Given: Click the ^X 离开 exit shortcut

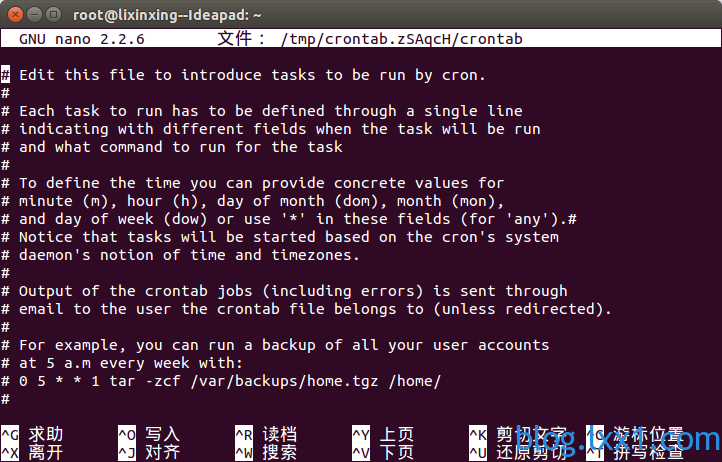Looking at the screenshot, I should [32, 452].
